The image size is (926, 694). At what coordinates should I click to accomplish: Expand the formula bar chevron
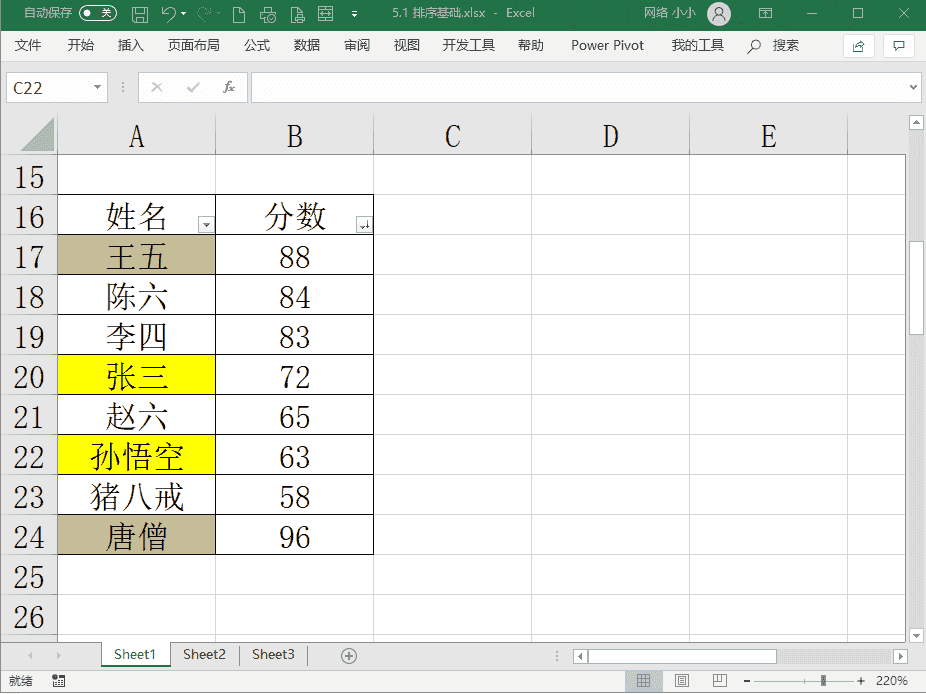point(913,87)
